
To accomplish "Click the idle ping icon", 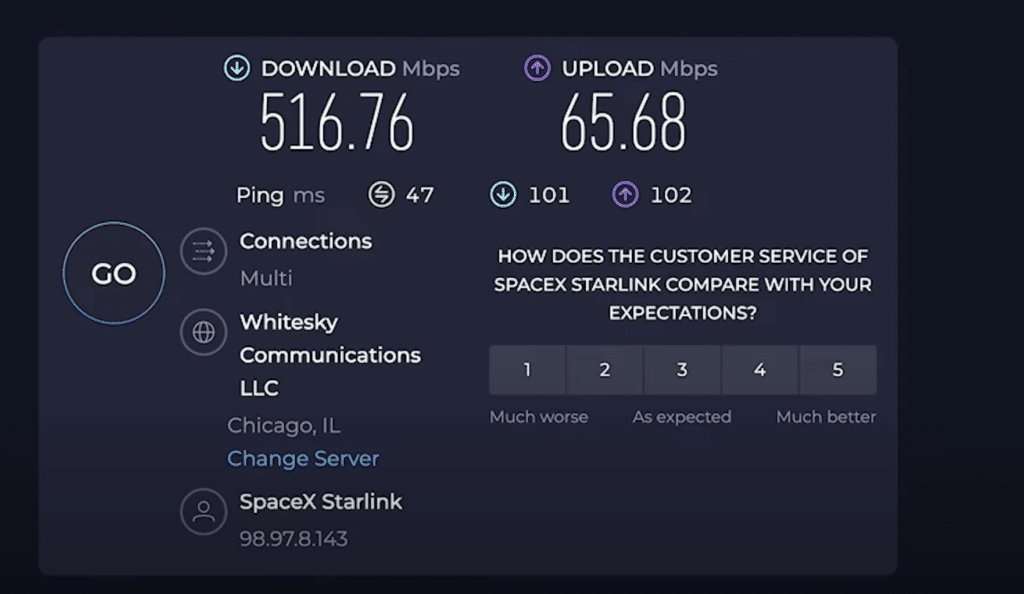I will [x=381, y=194].
